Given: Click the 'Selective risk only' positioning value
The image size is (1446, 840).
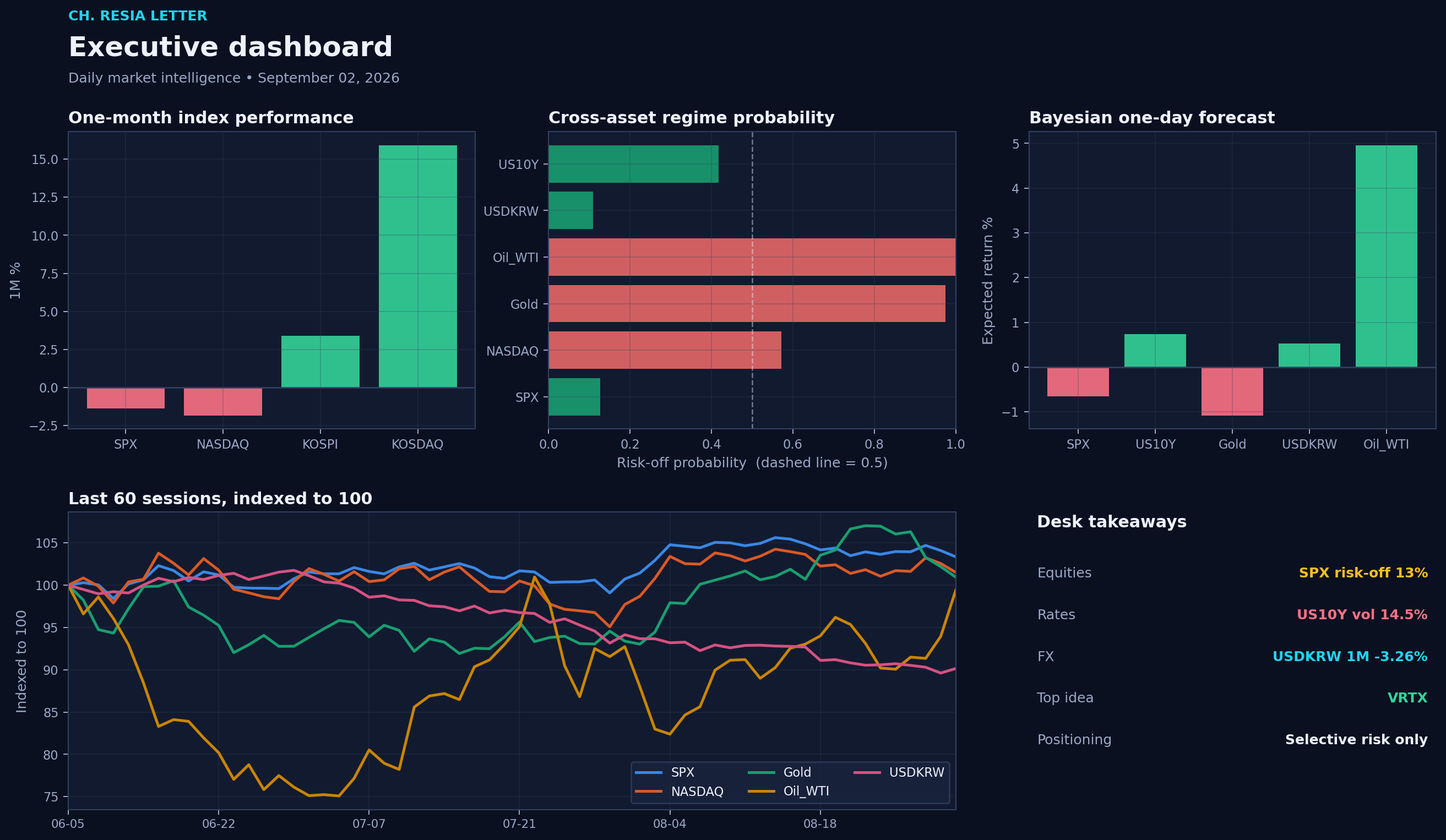Looking at the screenshot, I should [x=1356, y=740].
